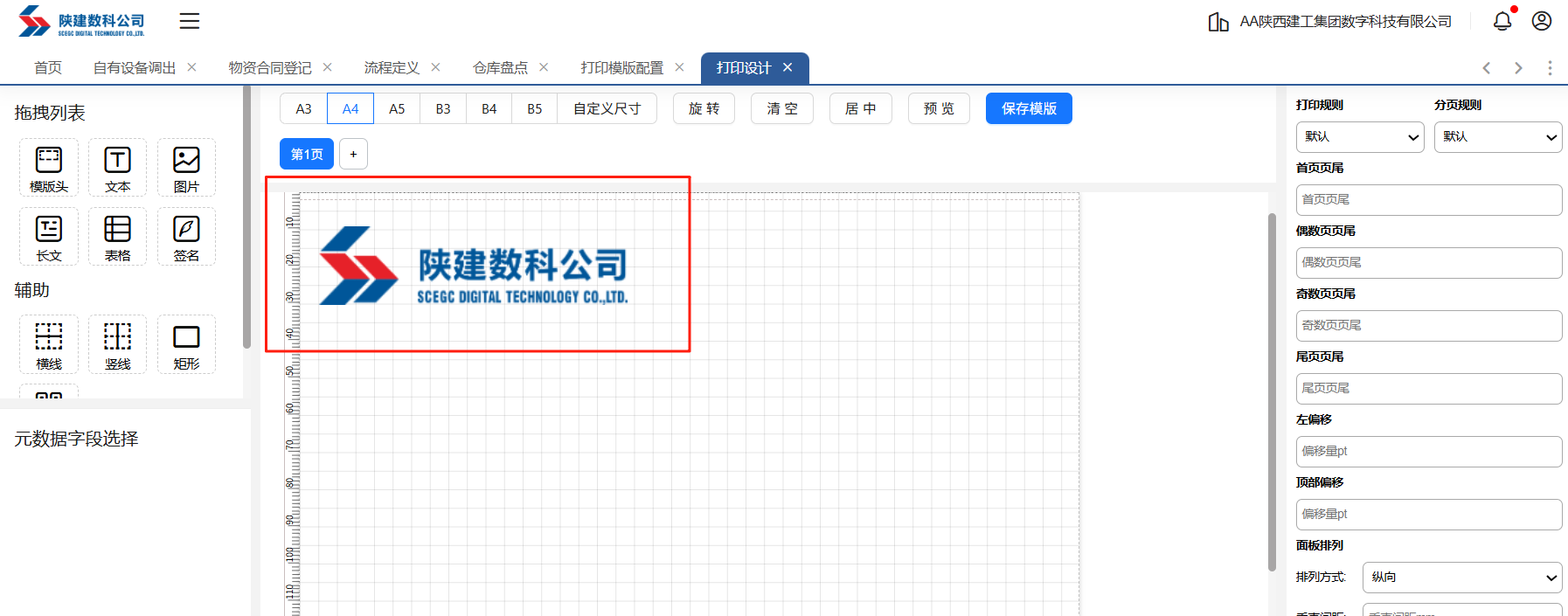This screenshot has width=1568, height=616.
Task: Click the 保存模版 button
Action: (1029, 108)
